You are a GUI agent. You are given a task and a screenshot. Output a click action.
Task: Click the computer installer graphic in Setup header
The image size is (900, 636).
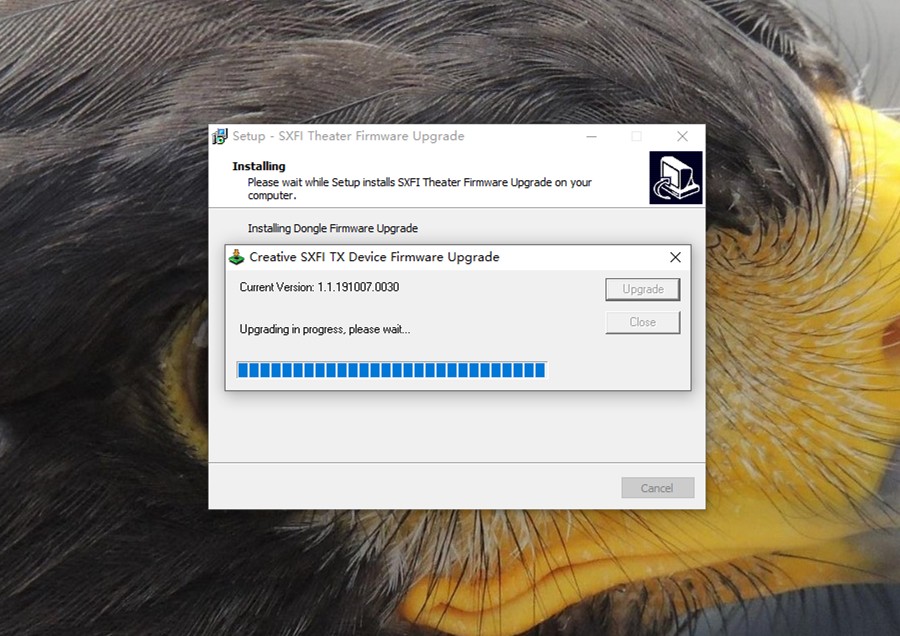pos(675,177)
